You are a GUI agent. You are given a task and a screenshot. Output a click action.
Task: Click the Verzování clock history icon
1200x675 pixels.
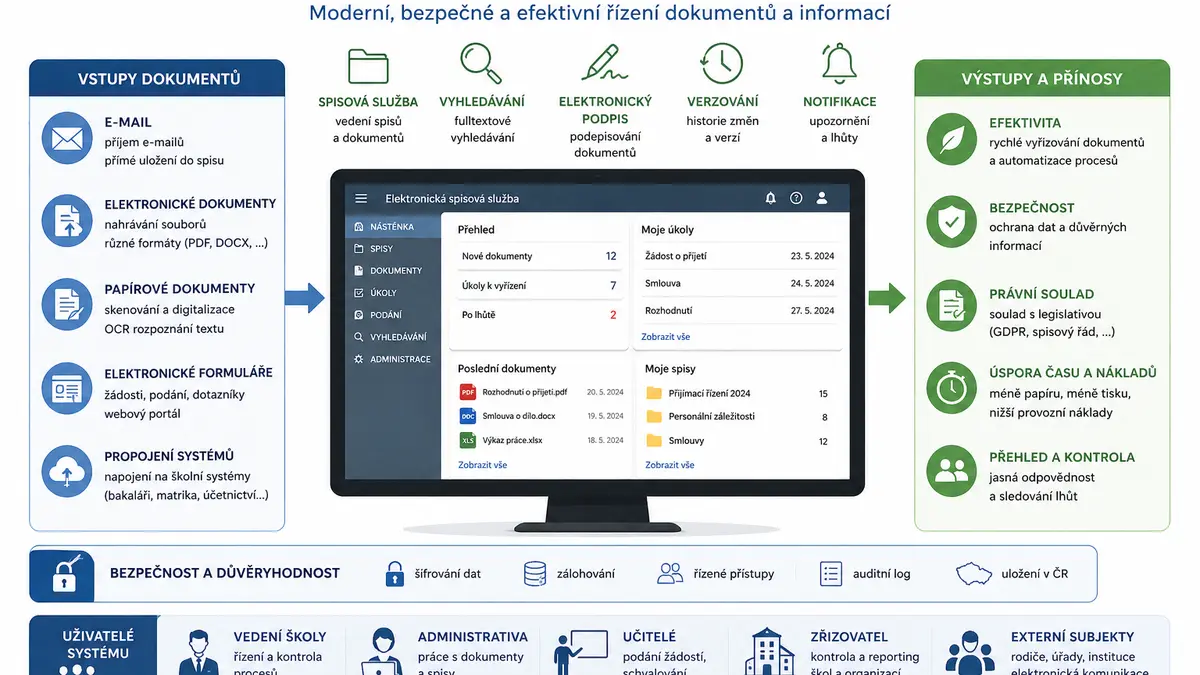pyautogui.click(x=721, y=63)
